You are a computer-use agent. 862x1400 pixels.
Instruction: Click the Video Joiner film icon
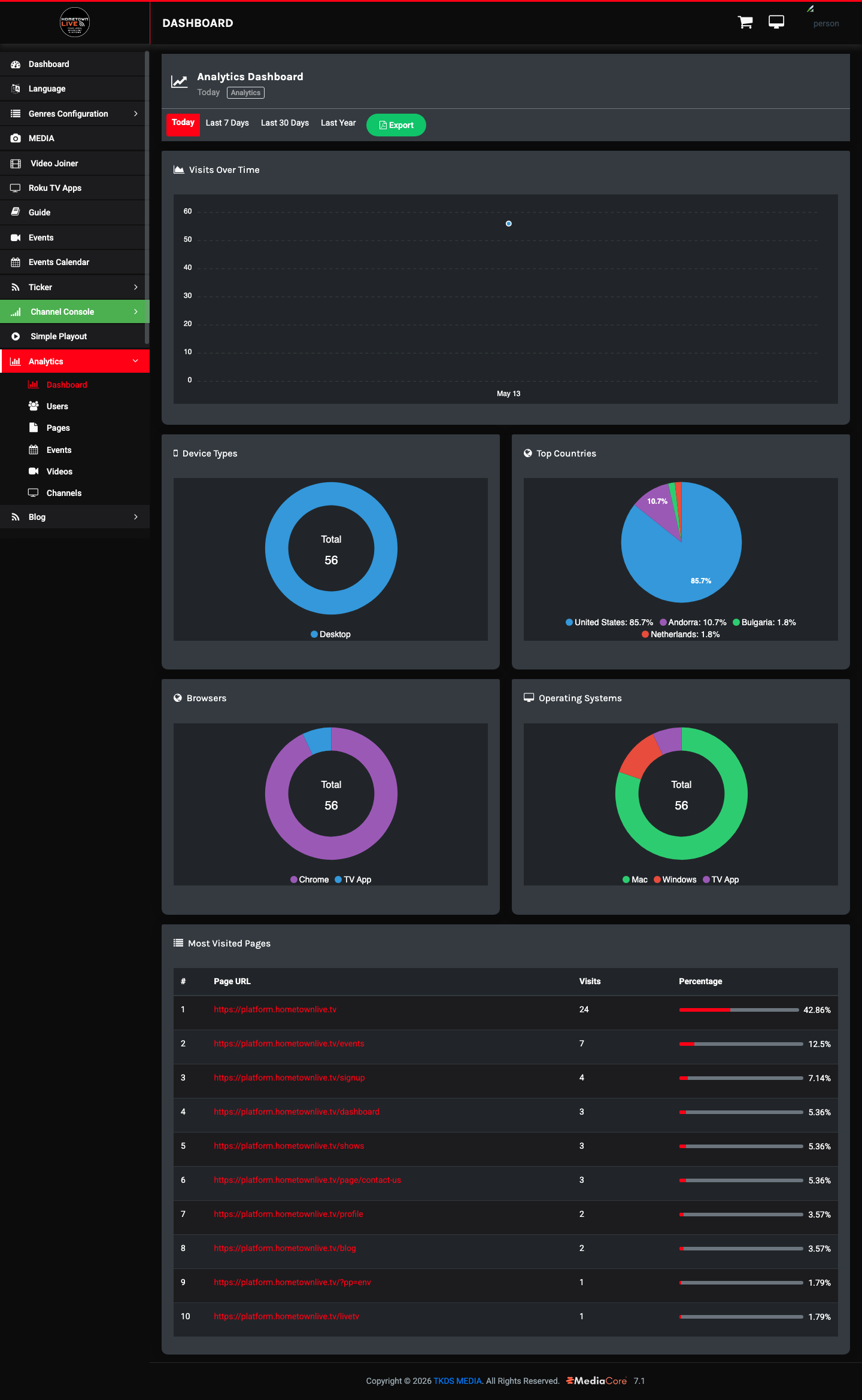[x=16, y=163]
